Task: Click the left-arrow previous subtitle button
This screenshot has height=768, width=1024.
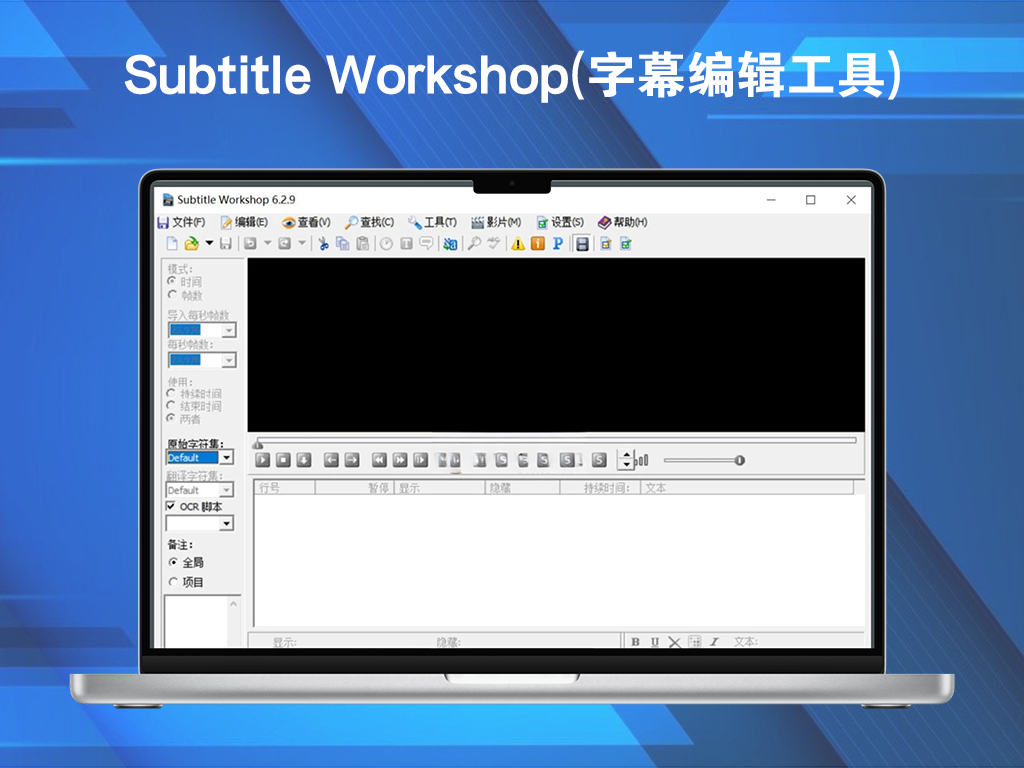Action: [x=331, y=460]
